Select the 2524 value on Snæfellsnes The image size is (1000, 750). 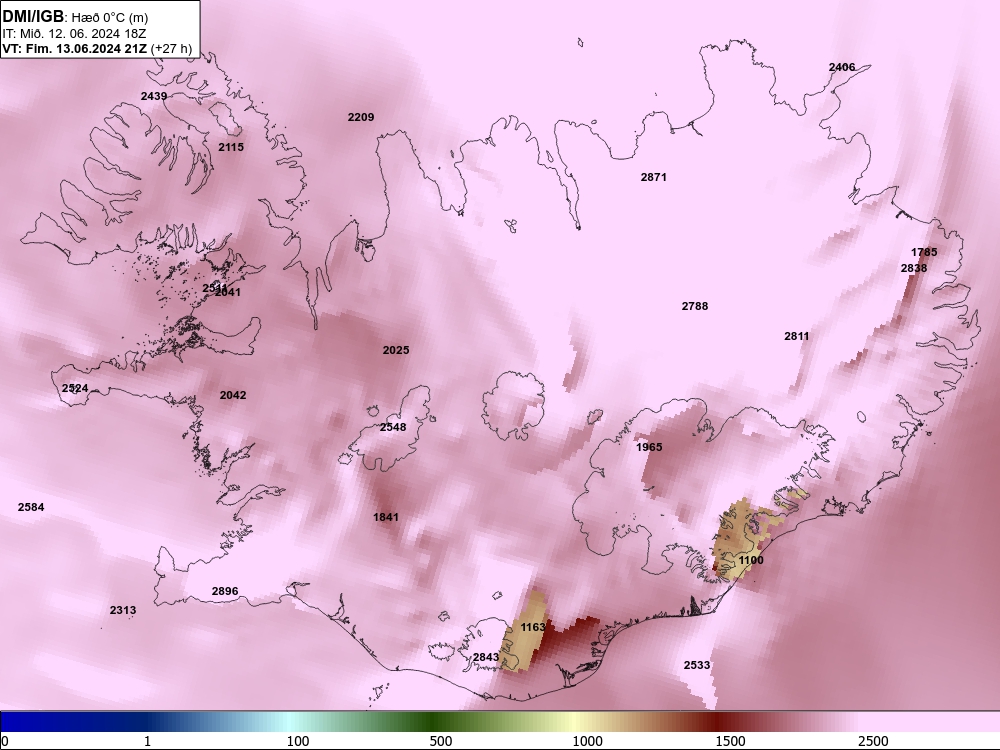pos(75,388)
